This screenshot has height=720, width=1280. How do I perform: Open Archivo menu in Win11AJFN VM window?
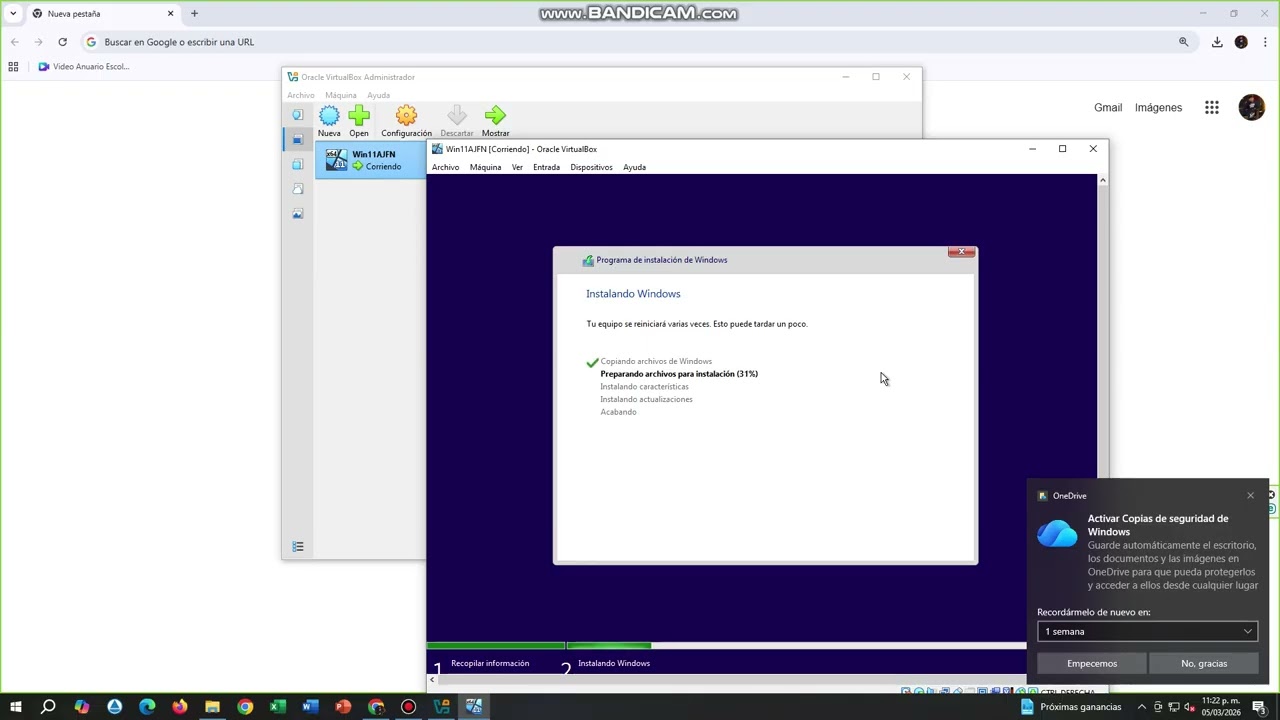click(x=445, y=167)
